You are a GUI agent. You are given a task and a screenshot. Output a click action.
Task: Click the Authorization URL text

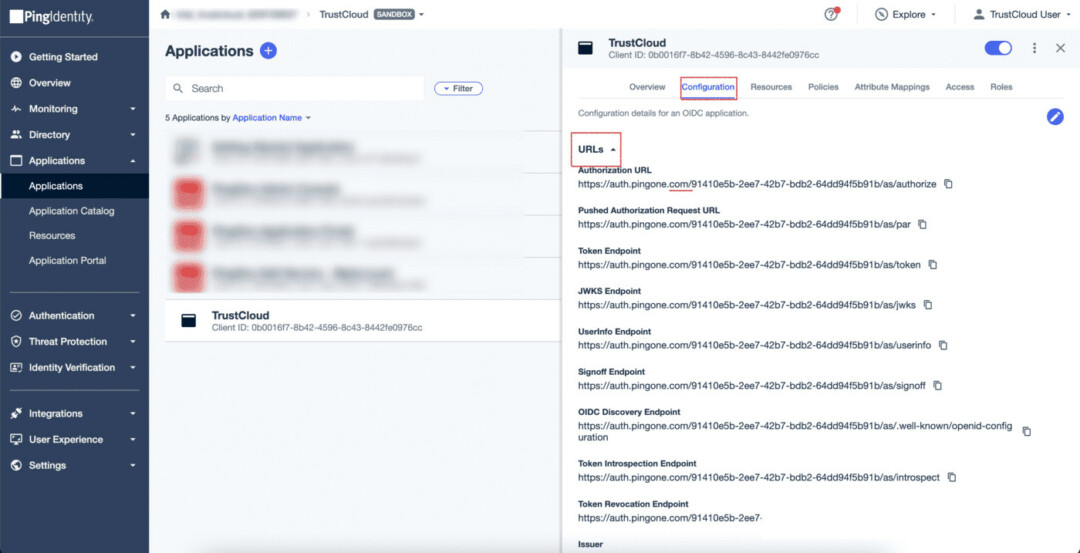pos(757,185)
